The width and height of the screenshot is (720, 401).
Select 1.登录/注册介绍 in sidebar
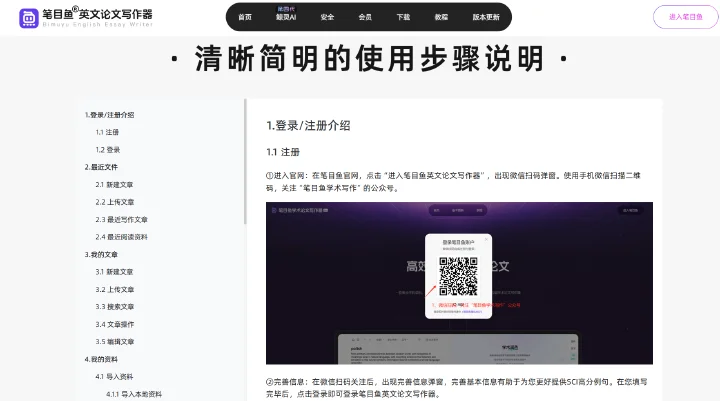pos(109,115)
